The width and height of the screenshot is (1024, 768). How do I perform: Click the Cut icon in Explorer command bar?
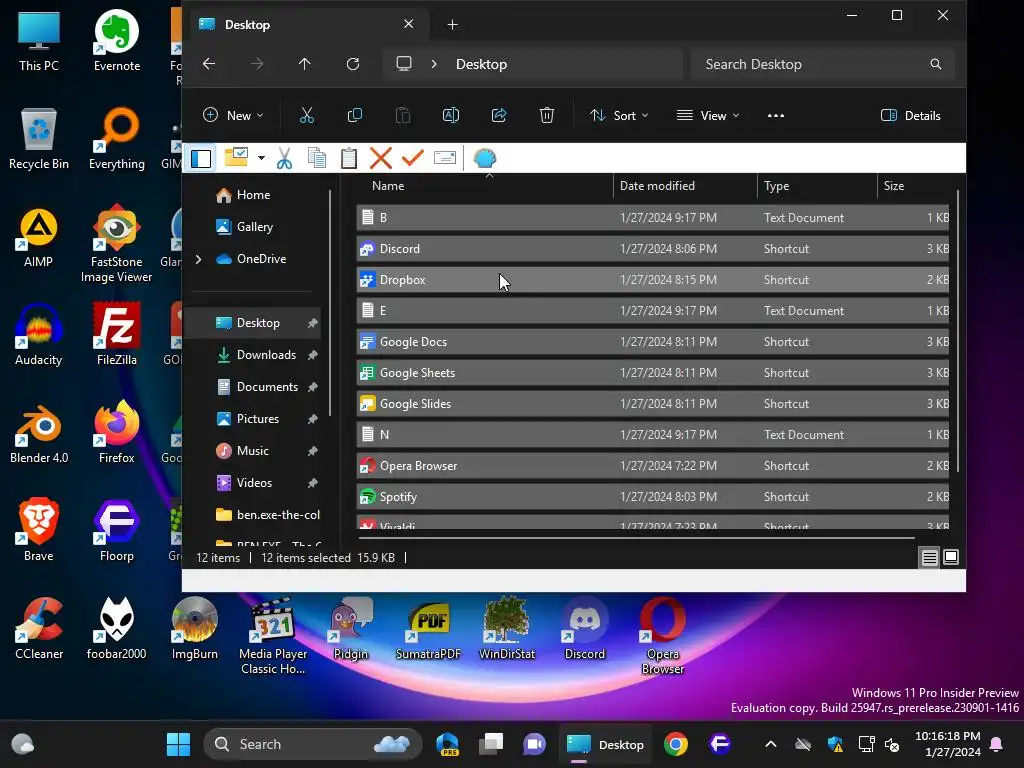(x=306, y=116)
